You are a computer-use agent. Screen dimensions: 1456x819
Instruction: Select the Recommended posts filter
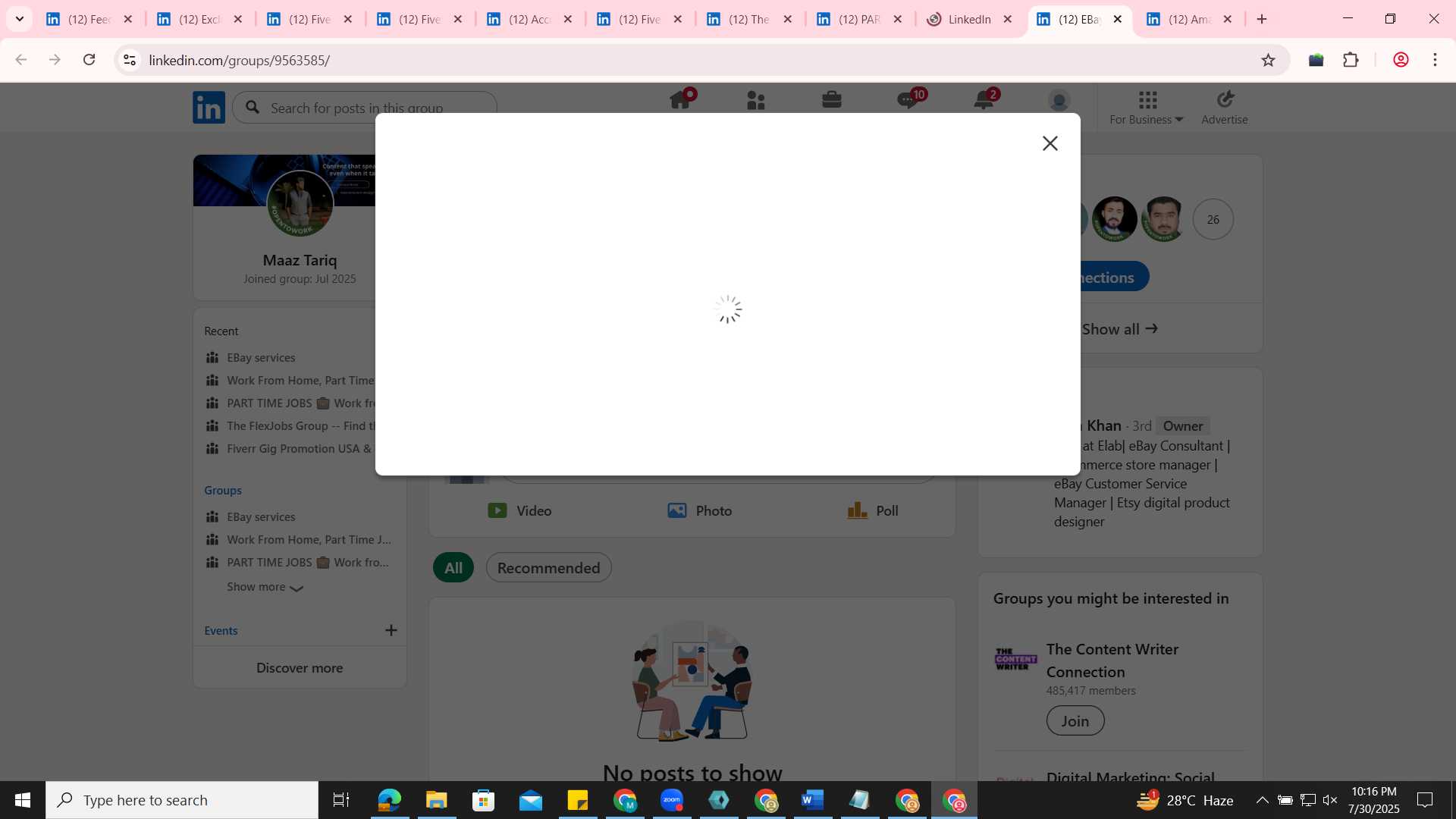pos(548,567)
